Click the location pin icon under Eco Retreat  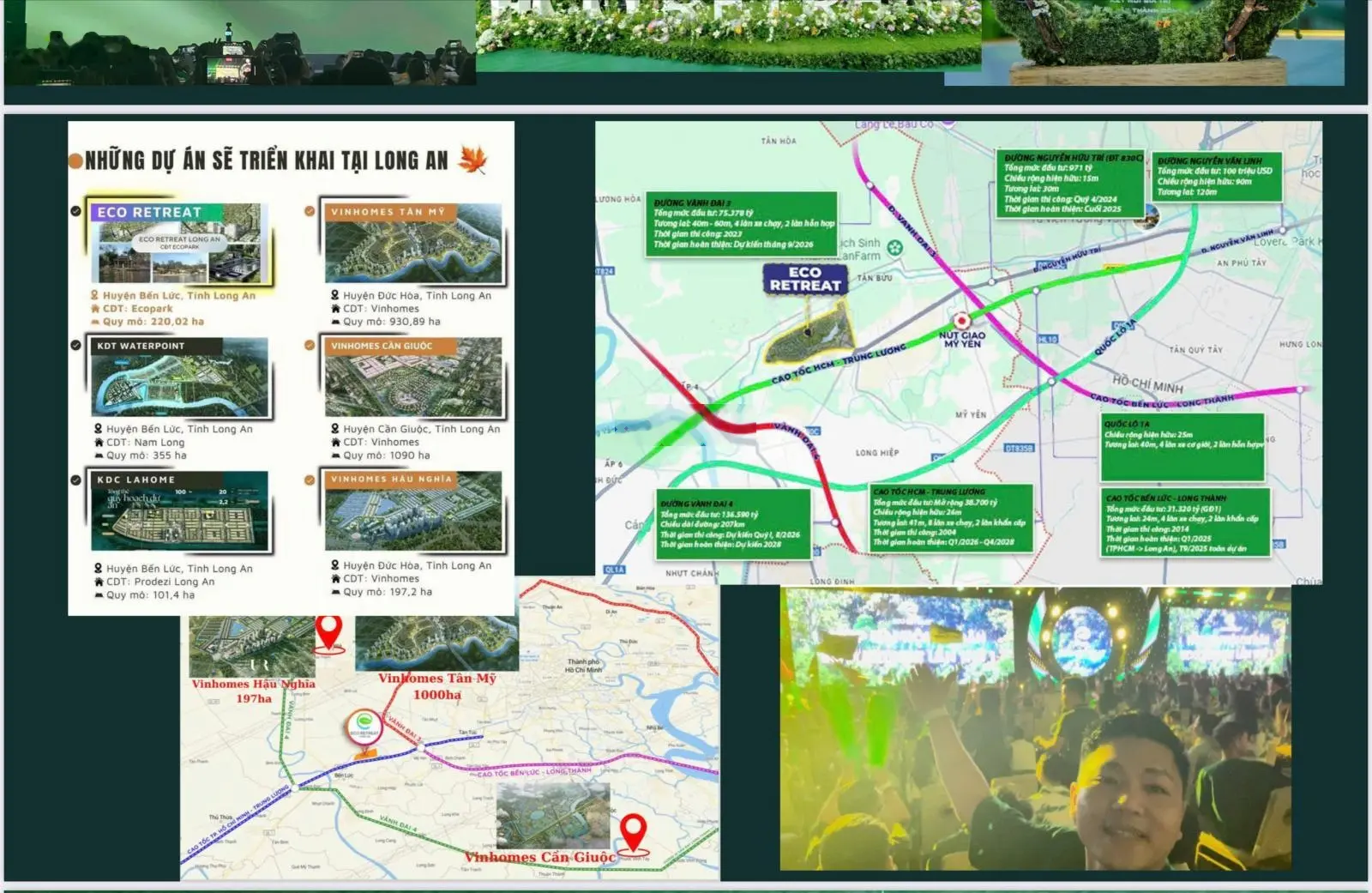[x=95, y=295]
